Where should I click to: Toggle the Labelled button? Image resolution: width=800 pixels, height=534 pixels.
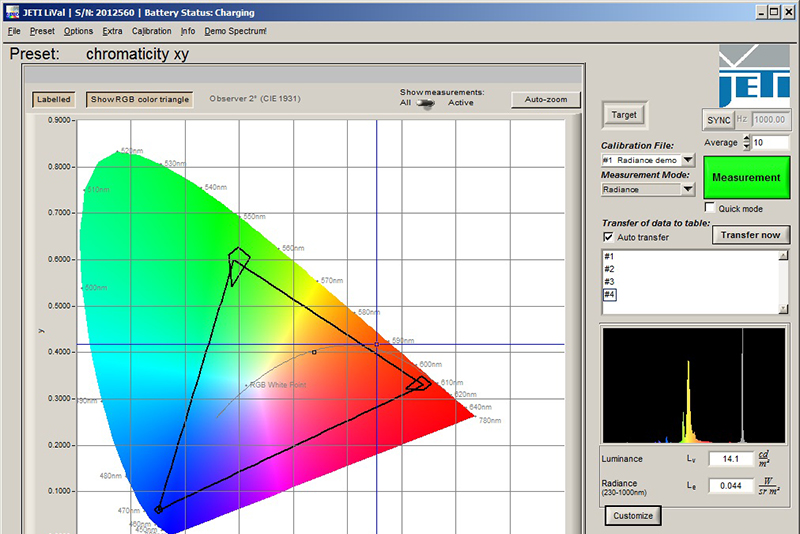54,99
